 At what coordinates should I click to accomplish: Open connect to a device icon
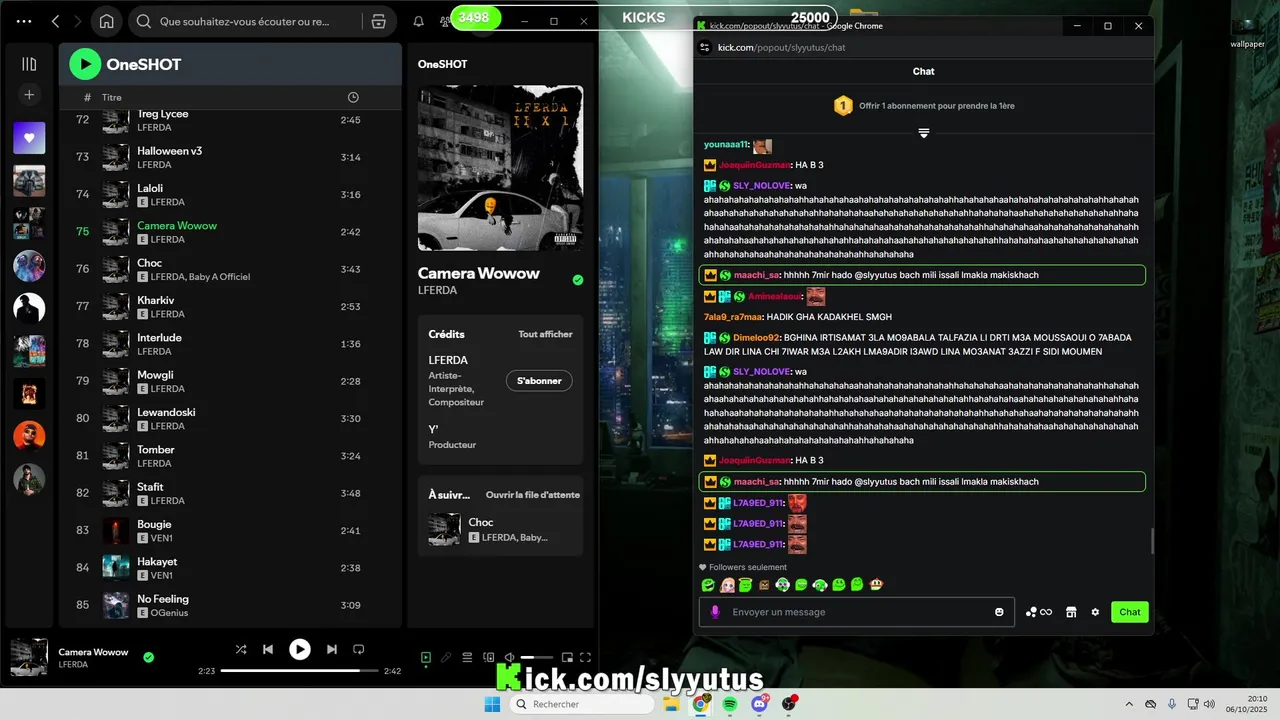[x=489, y=657]
